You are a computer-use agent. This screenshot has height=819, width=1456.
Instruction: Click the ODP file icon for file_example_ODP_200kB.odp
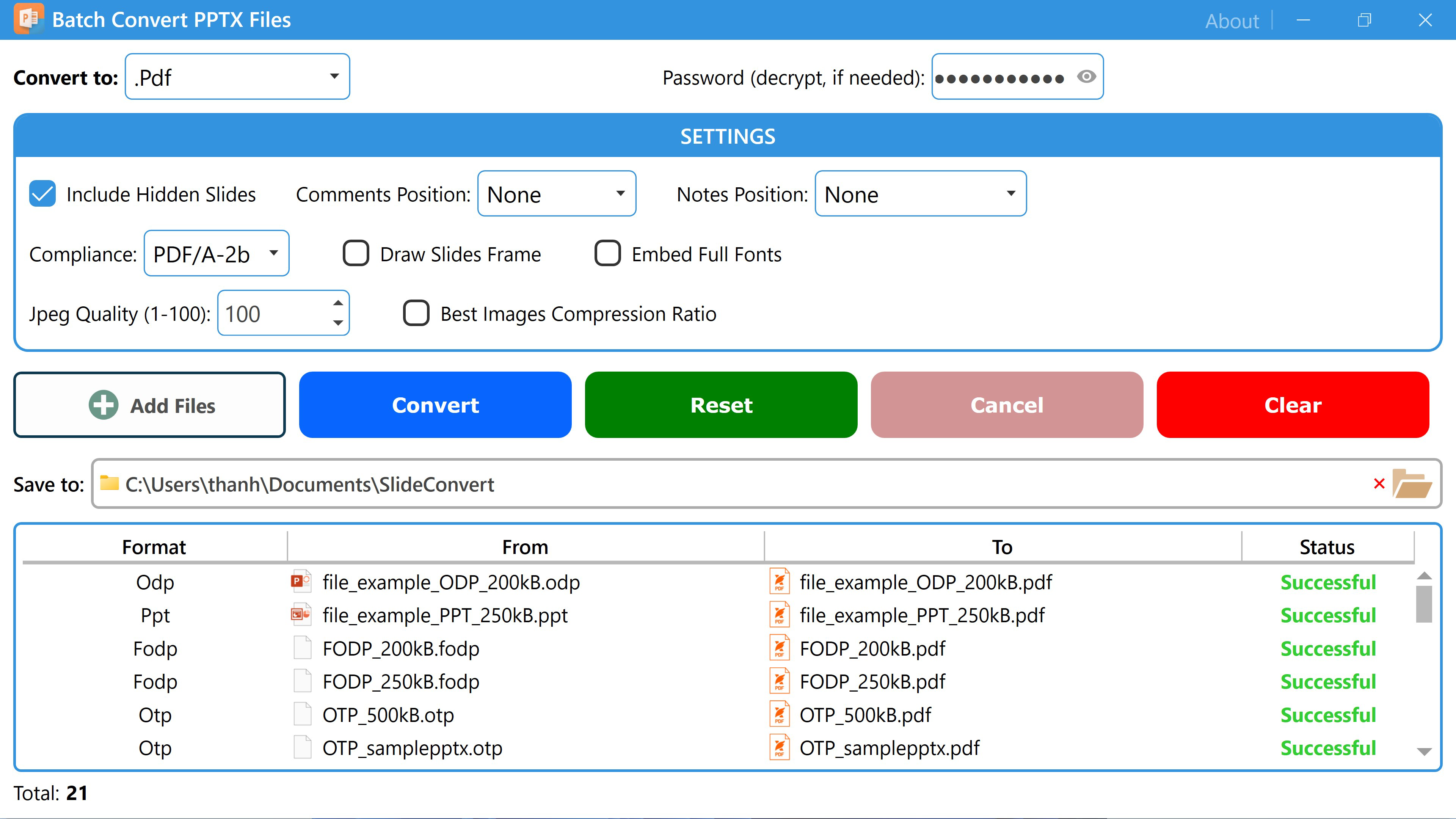point(301,581)
